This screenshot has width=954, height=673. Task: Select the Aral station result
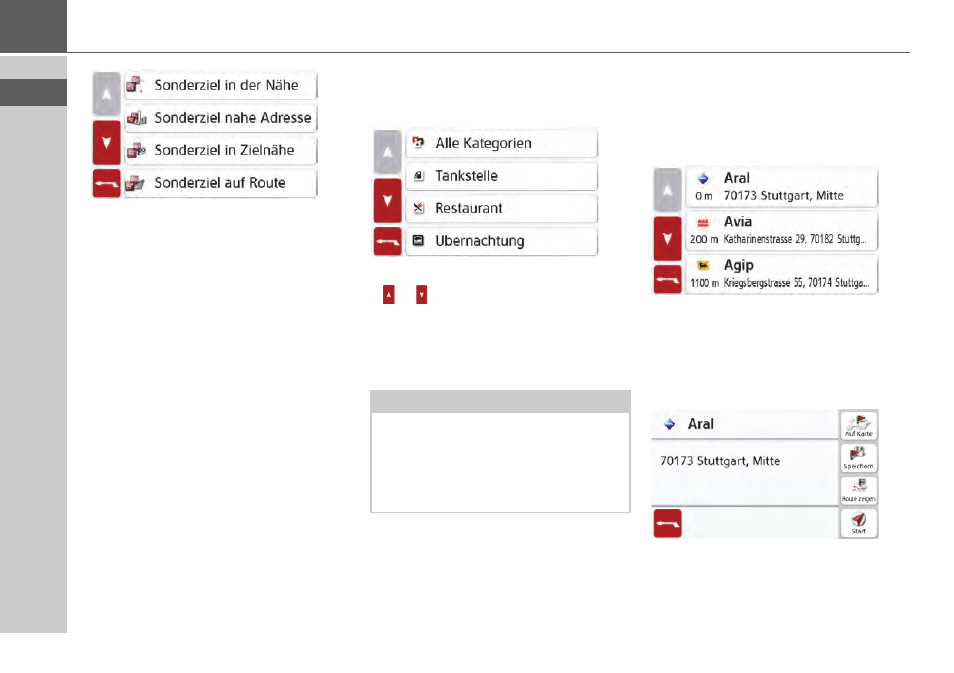[782, 187]
